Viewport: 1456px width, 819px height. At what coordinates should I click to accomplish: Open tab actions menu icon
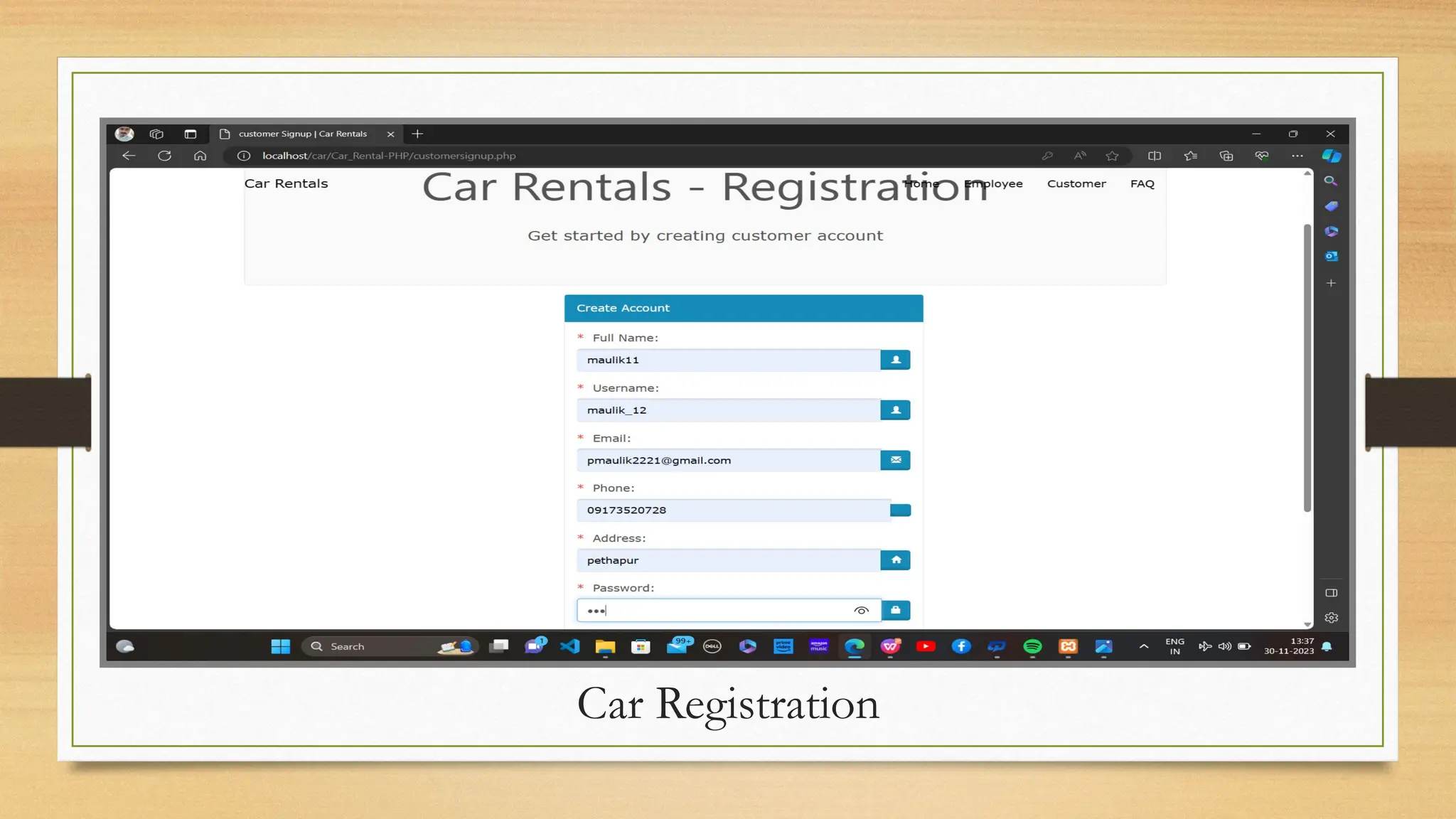click(190, 134)
